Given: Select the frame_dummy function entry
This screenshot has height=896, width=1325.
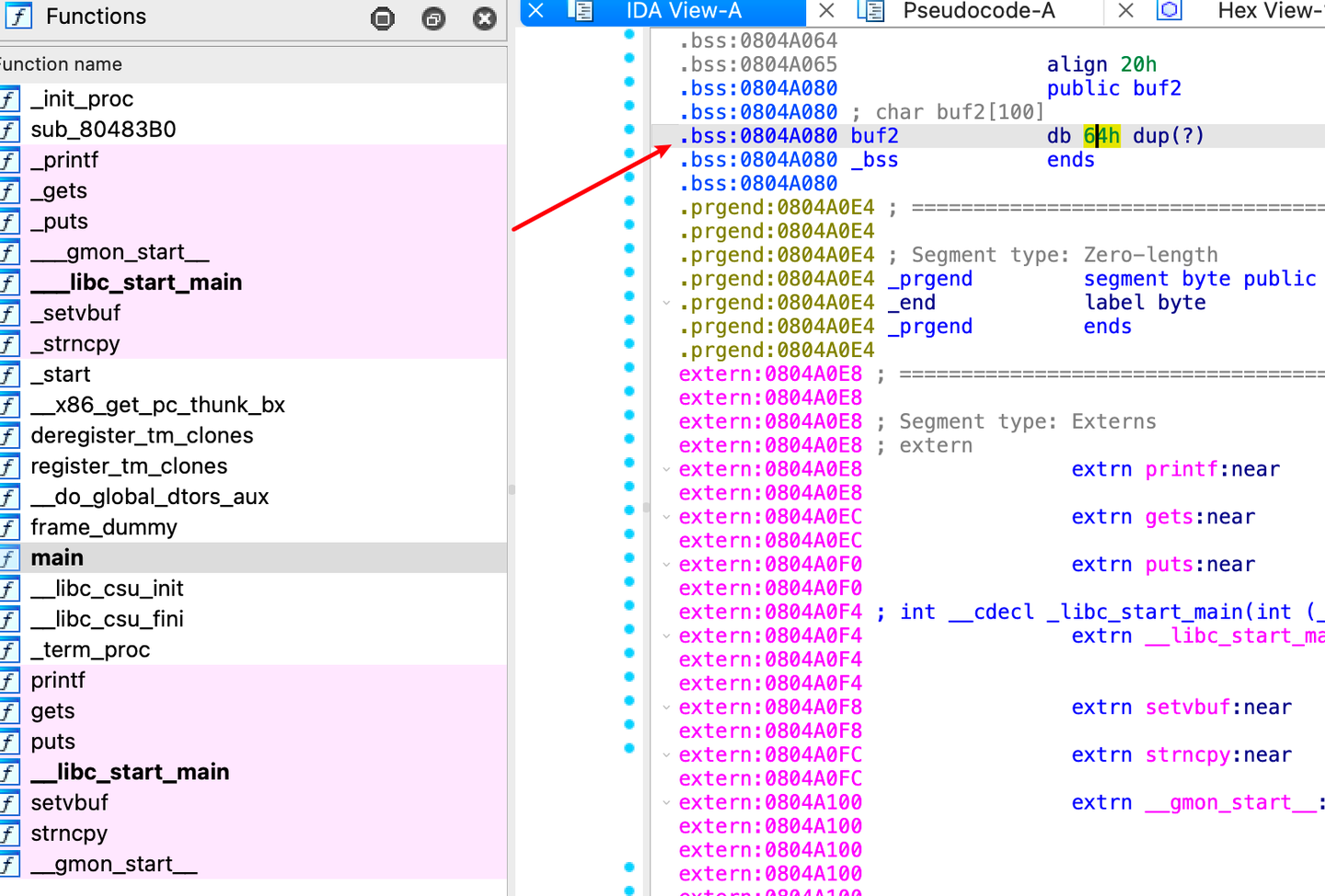Looking at the screenshot, I should (103, 527).
